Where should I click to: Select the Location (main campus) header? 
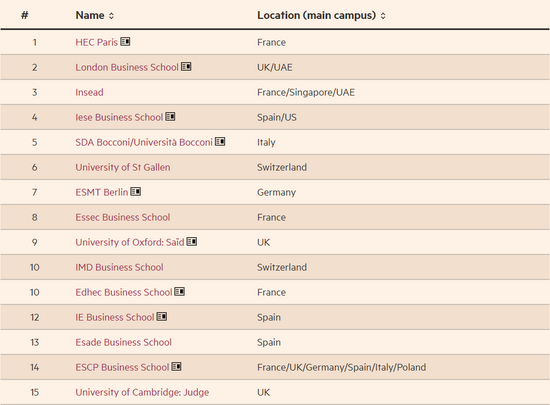pyautogui.click(x=316, y=15)
